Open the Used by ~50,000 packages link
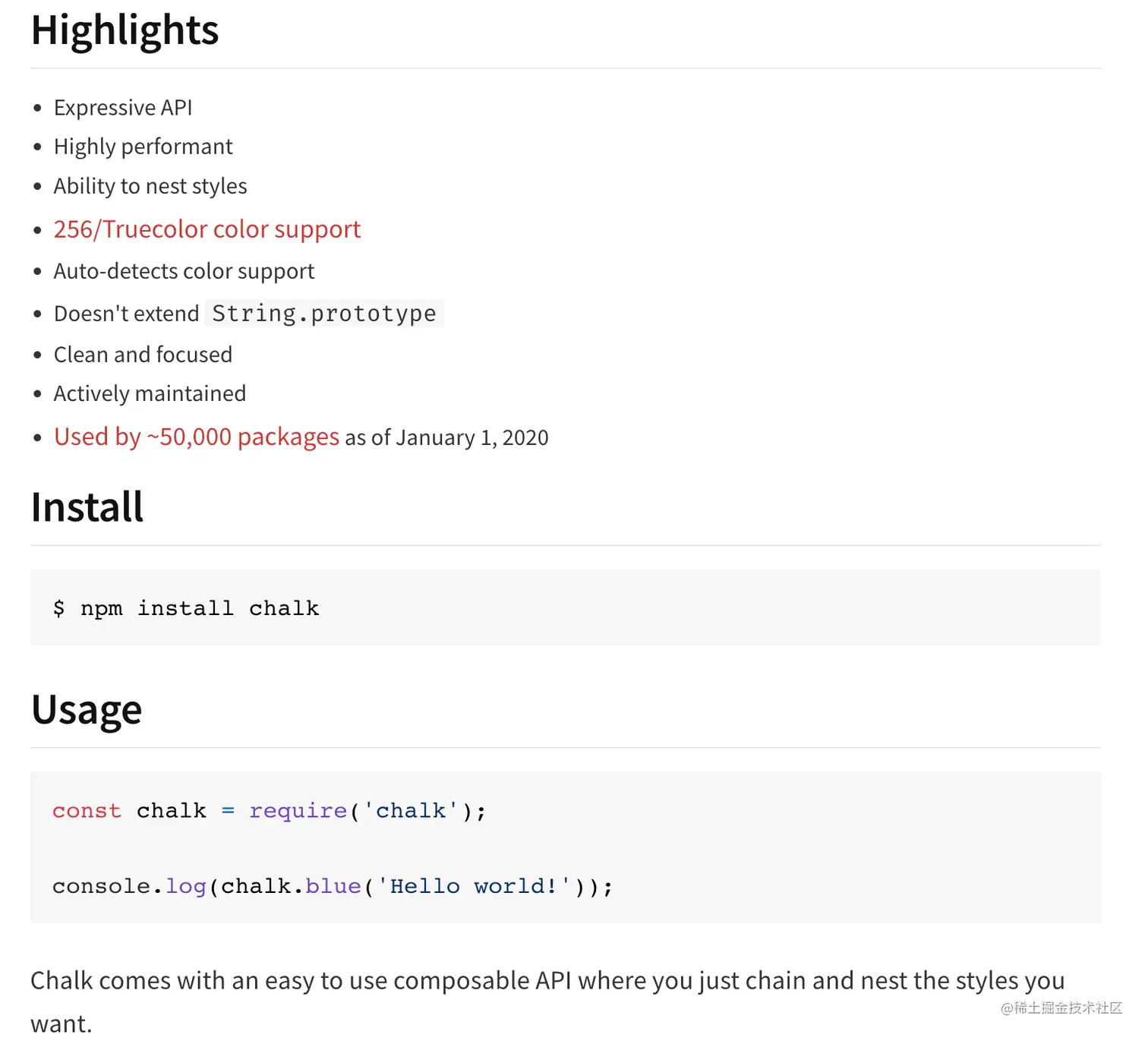The height and width of the screenshot is (1041, 1148). click(197, 437)
